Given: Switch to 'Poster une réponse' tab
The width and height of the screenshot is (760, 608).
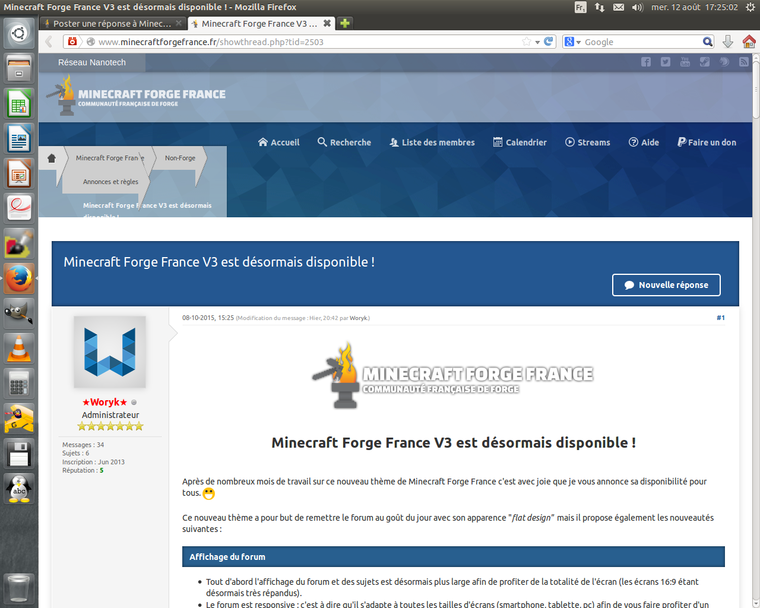Looking at the screenshot, I should click(112, 23).
